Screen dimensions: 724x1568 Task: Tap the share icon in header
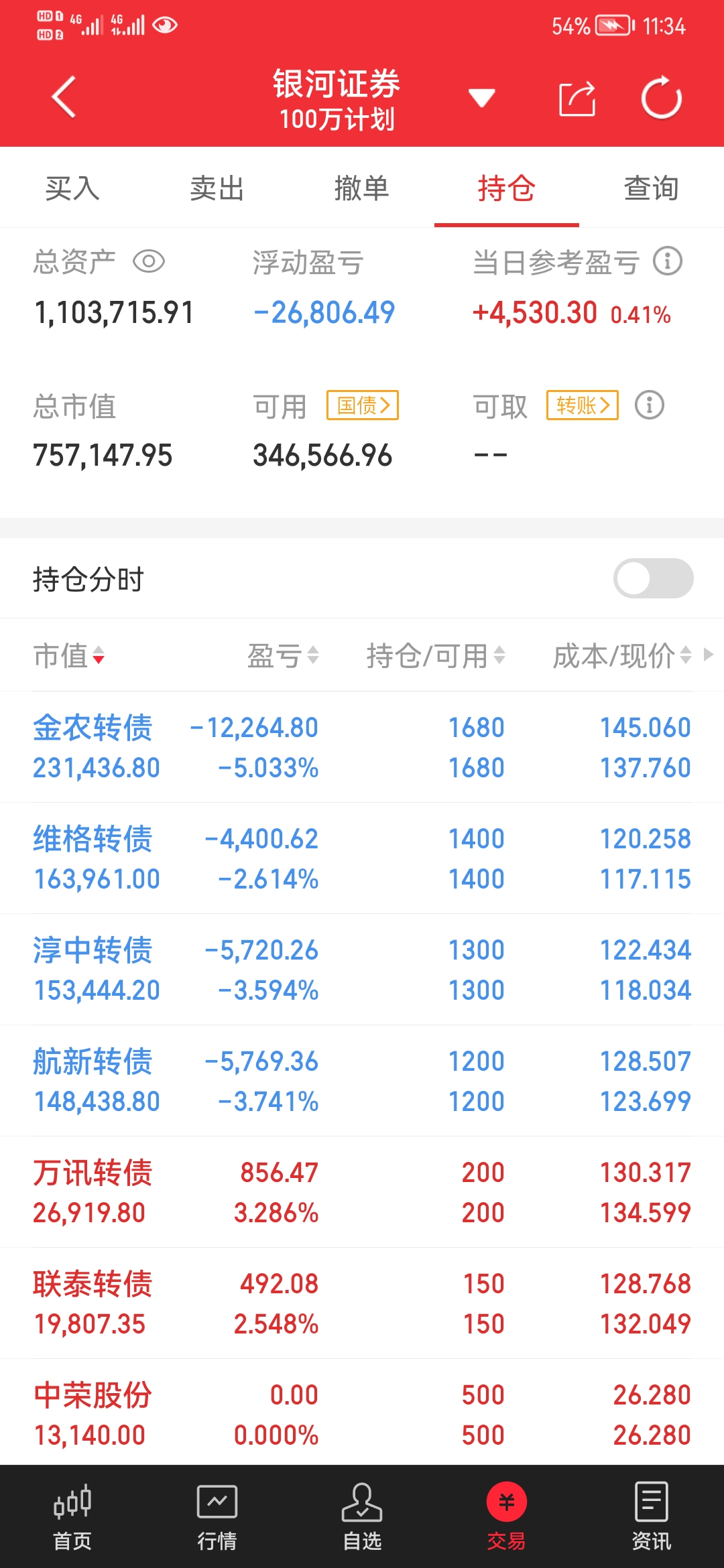tap(577, 99)
